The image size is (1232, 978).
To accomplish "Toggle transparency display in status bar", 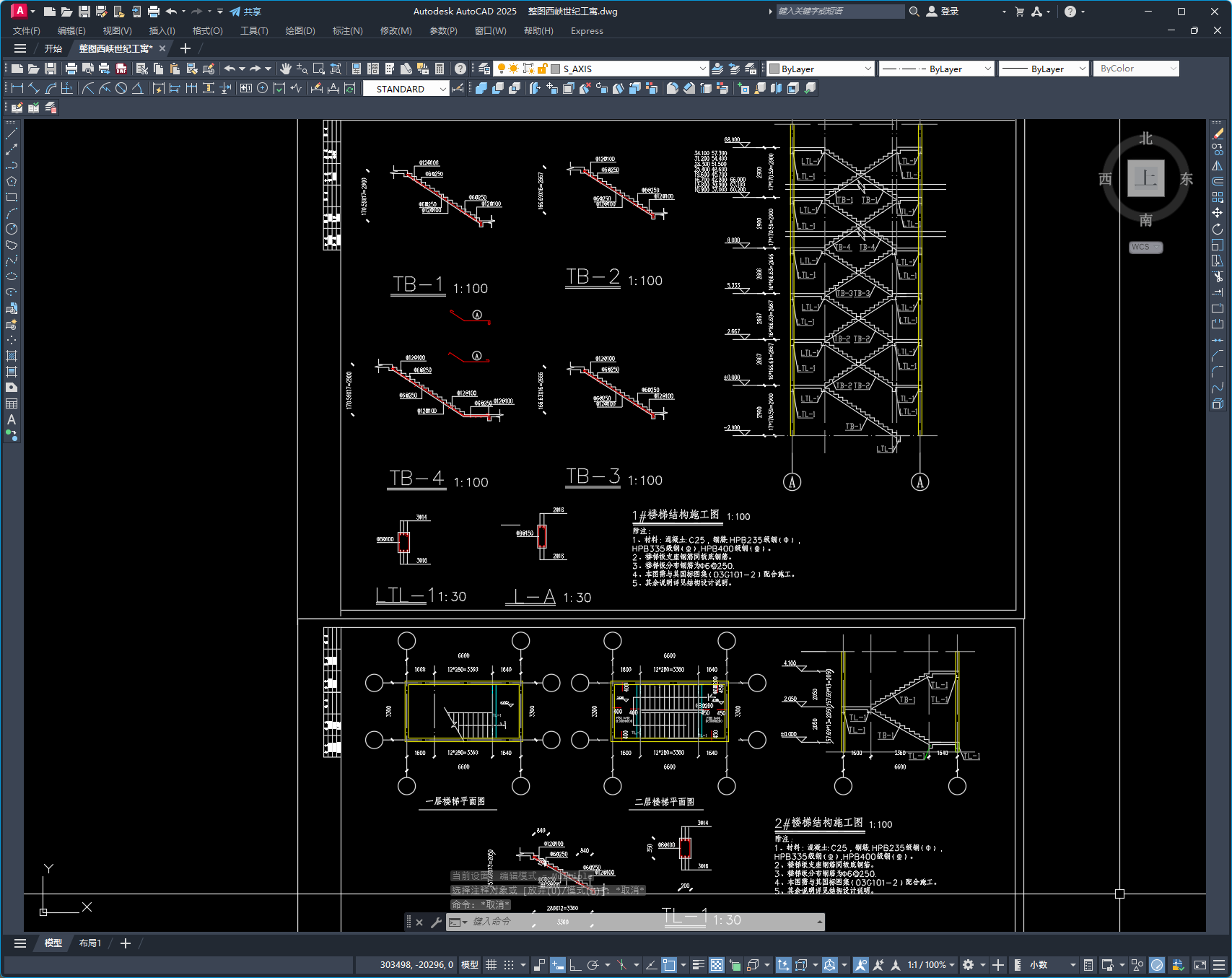I will click(716, 965).
